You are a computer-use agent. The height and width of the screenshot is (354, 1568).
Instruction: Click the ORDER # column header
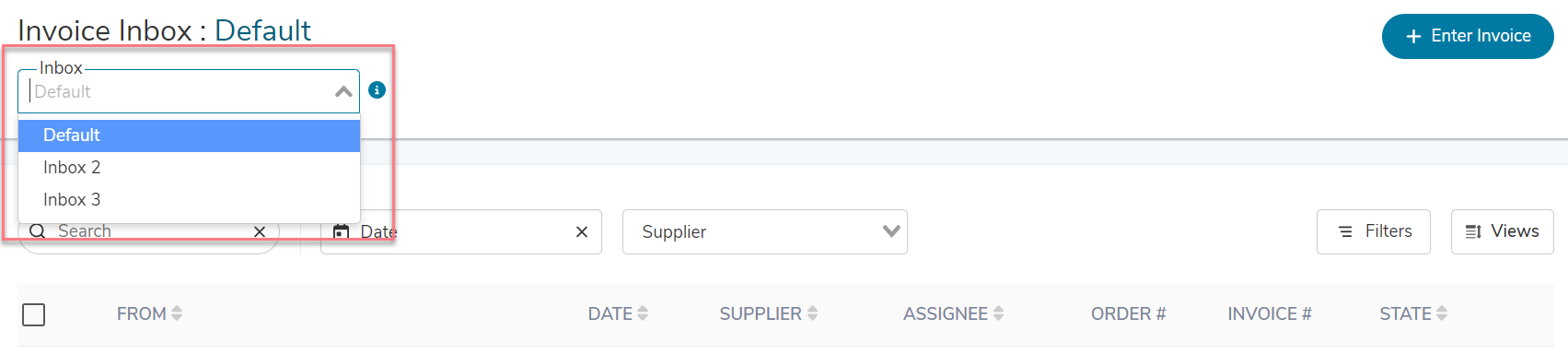point(1128,313)
